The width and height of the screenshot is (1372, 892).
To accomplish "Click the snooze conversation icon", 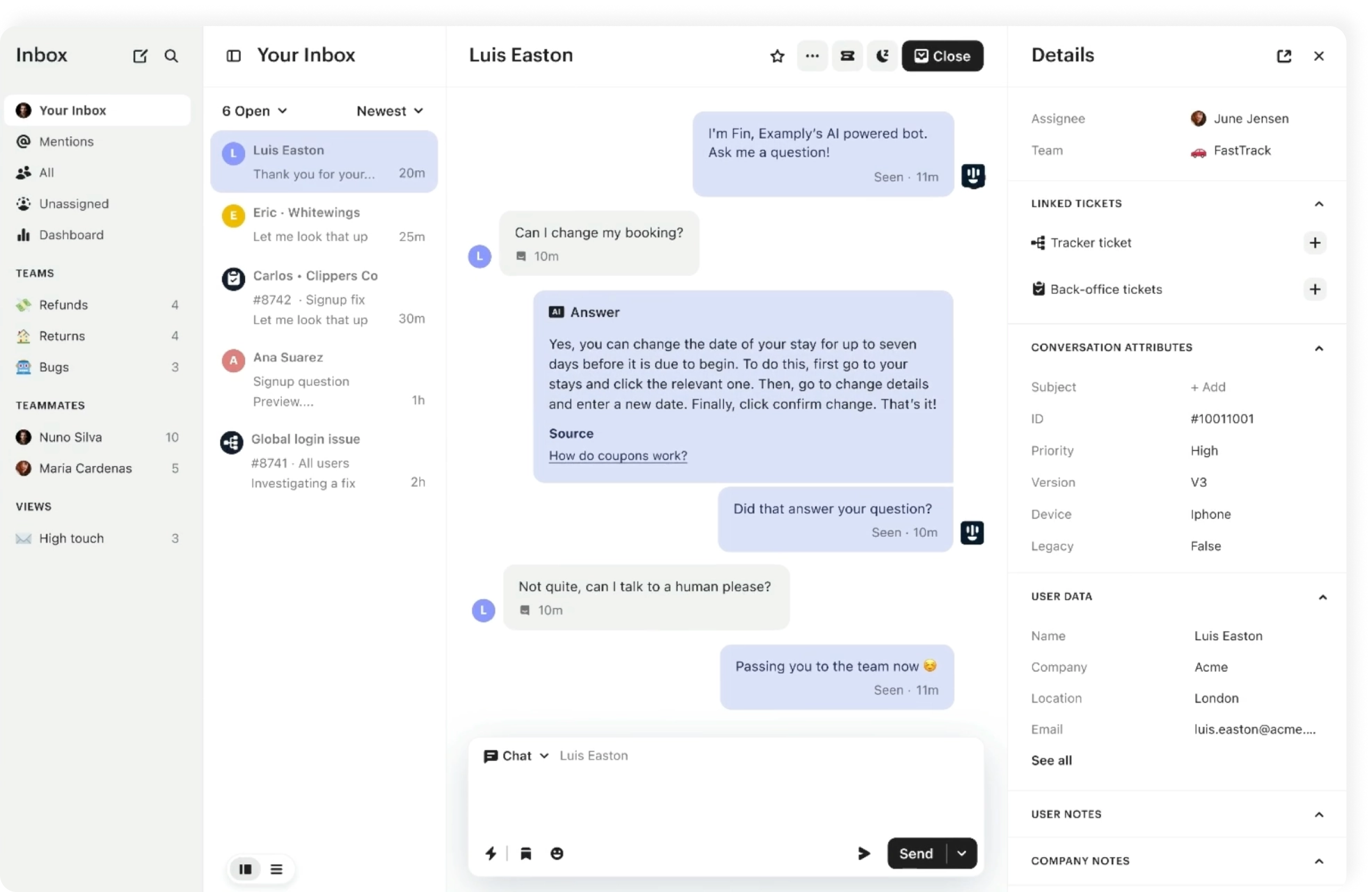I will click(x=881, y=55).
